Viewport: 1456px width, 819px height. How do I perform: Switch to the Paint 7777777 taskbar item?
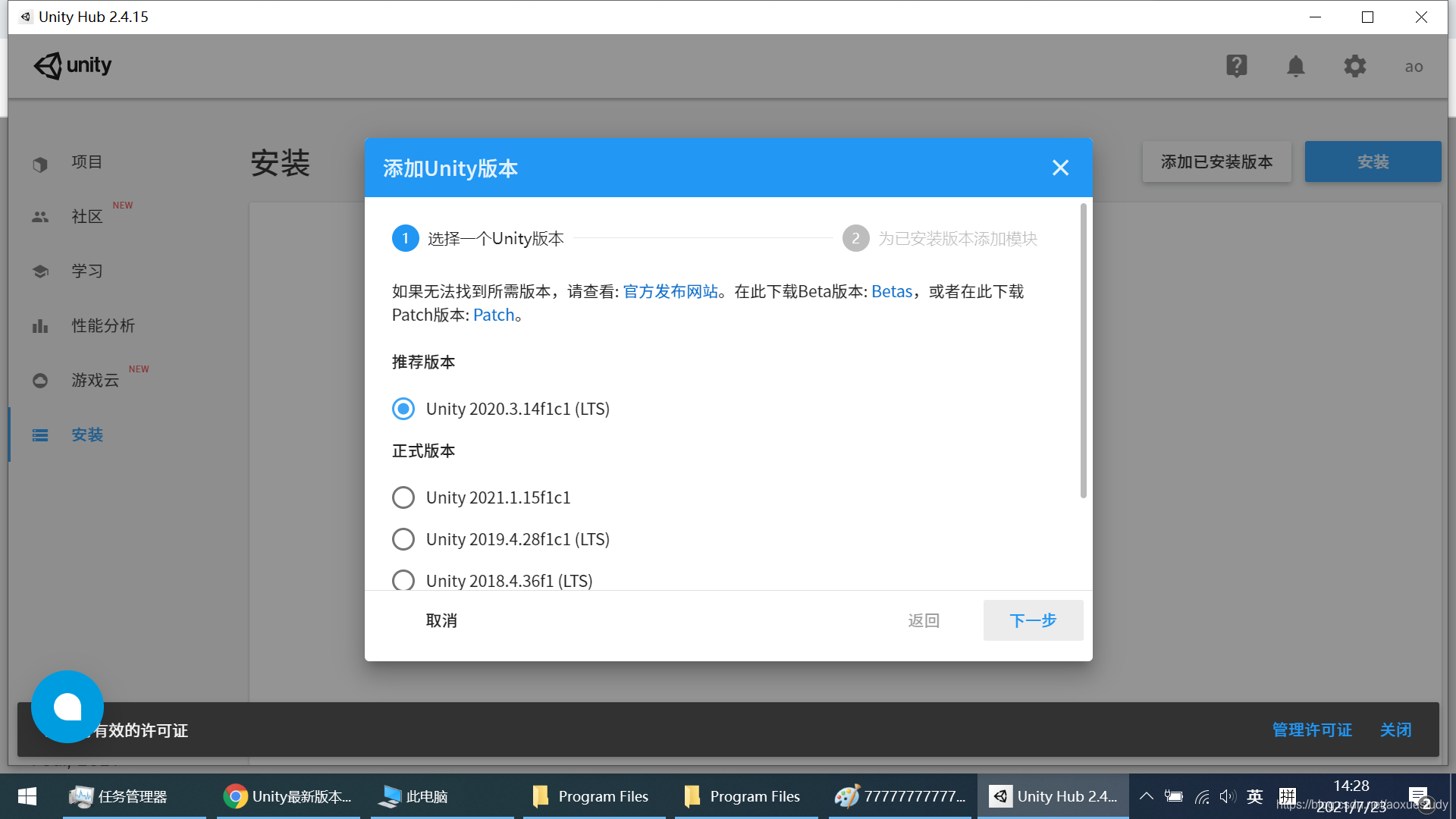point(900,796)
